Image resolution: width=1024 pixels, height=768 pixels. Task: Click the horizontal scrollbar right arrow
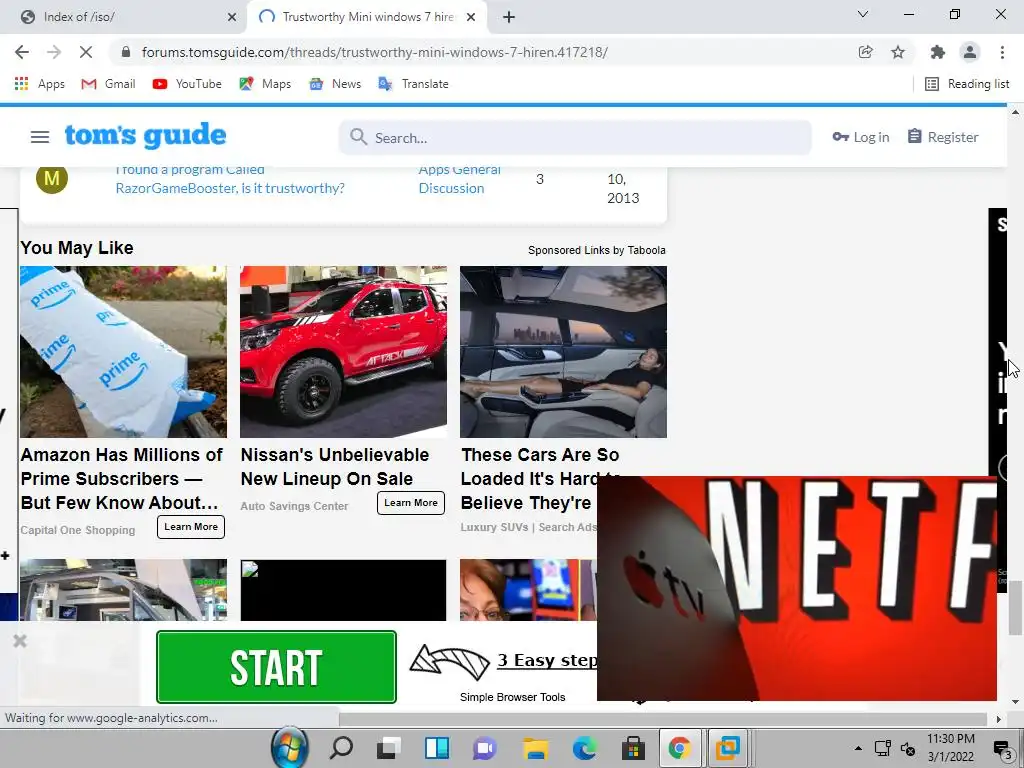tap(999, 719)
